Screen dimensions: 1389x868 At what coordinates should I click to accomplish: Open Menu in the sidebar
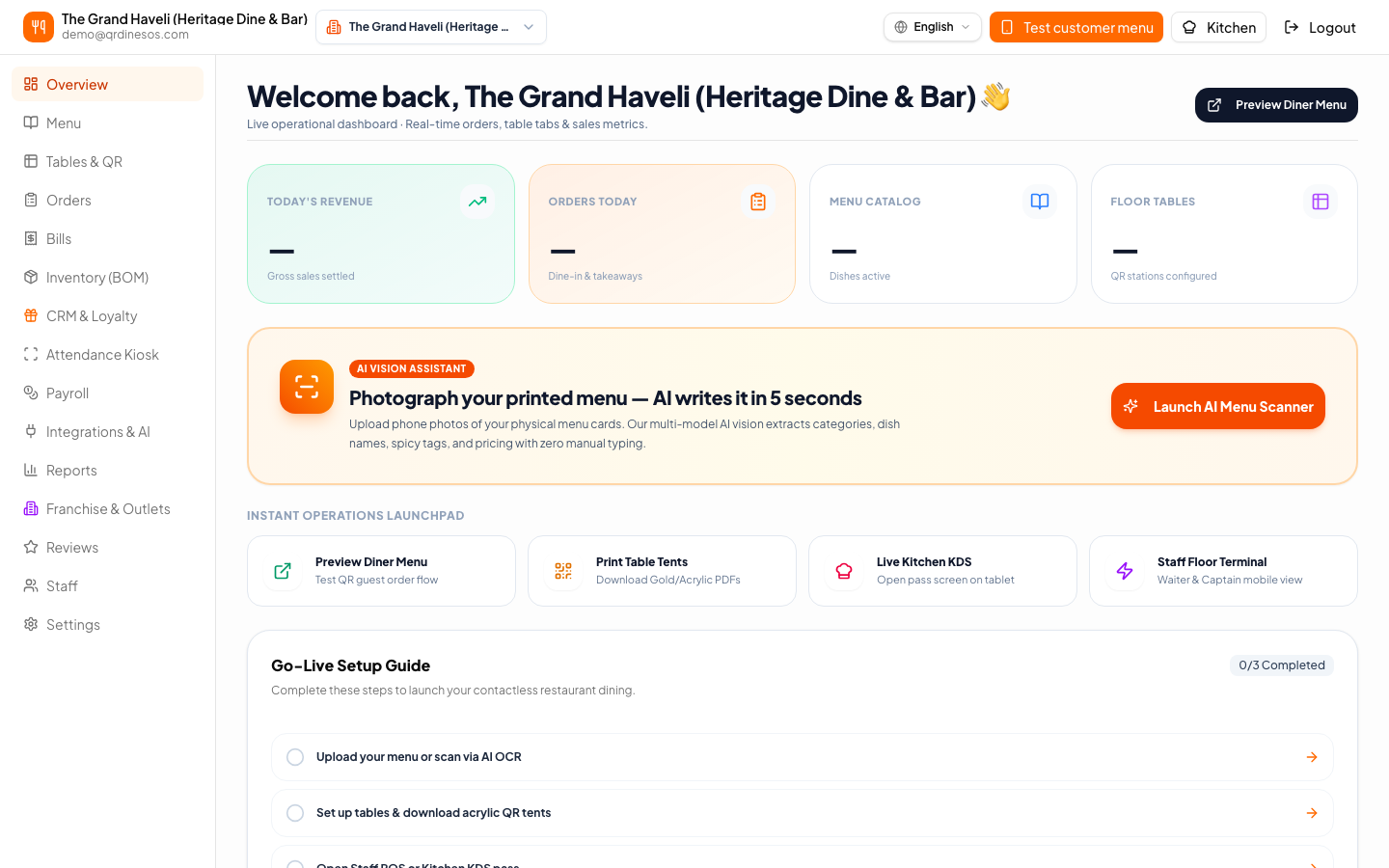[x=107, y=122]
